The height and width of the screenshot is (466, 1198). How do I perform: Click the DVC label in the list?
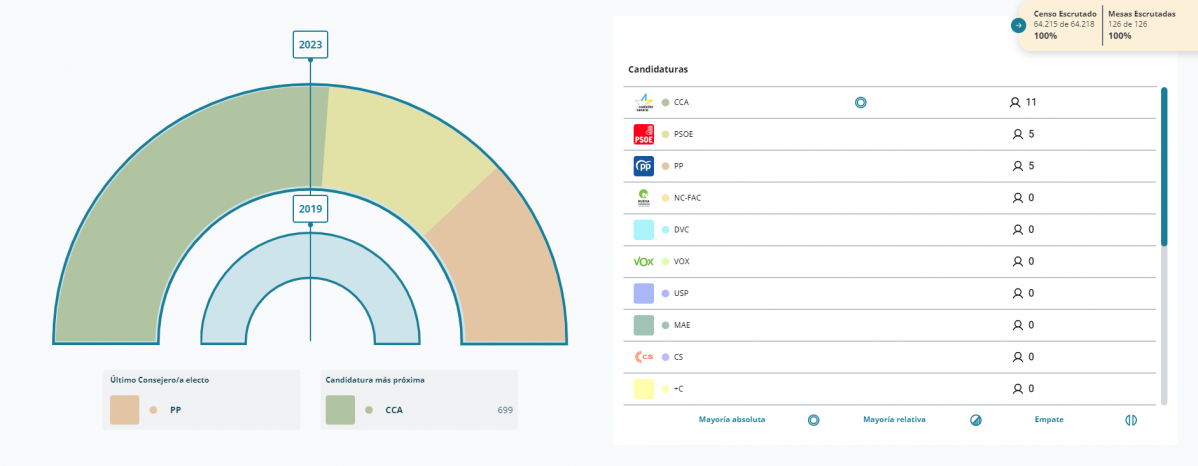pyautogui.click(x=682, y=230)
